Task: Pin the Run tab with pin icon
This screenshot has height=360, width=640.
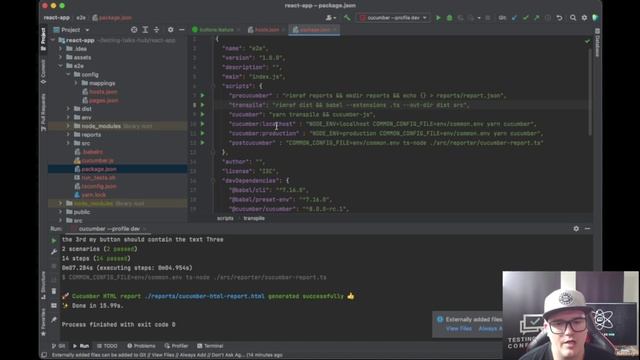Action: 54,320
